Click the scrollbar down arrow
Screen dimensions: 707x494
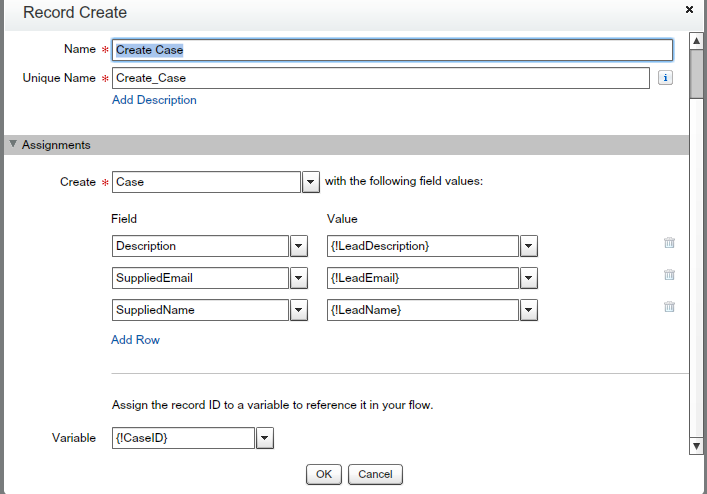click(697, 446)
